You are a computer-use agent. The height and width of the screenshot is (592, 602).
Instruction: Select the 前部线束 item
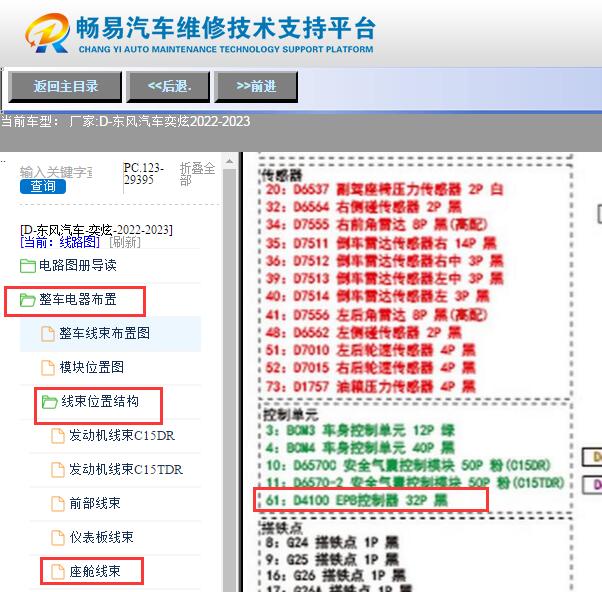point(95,503)
